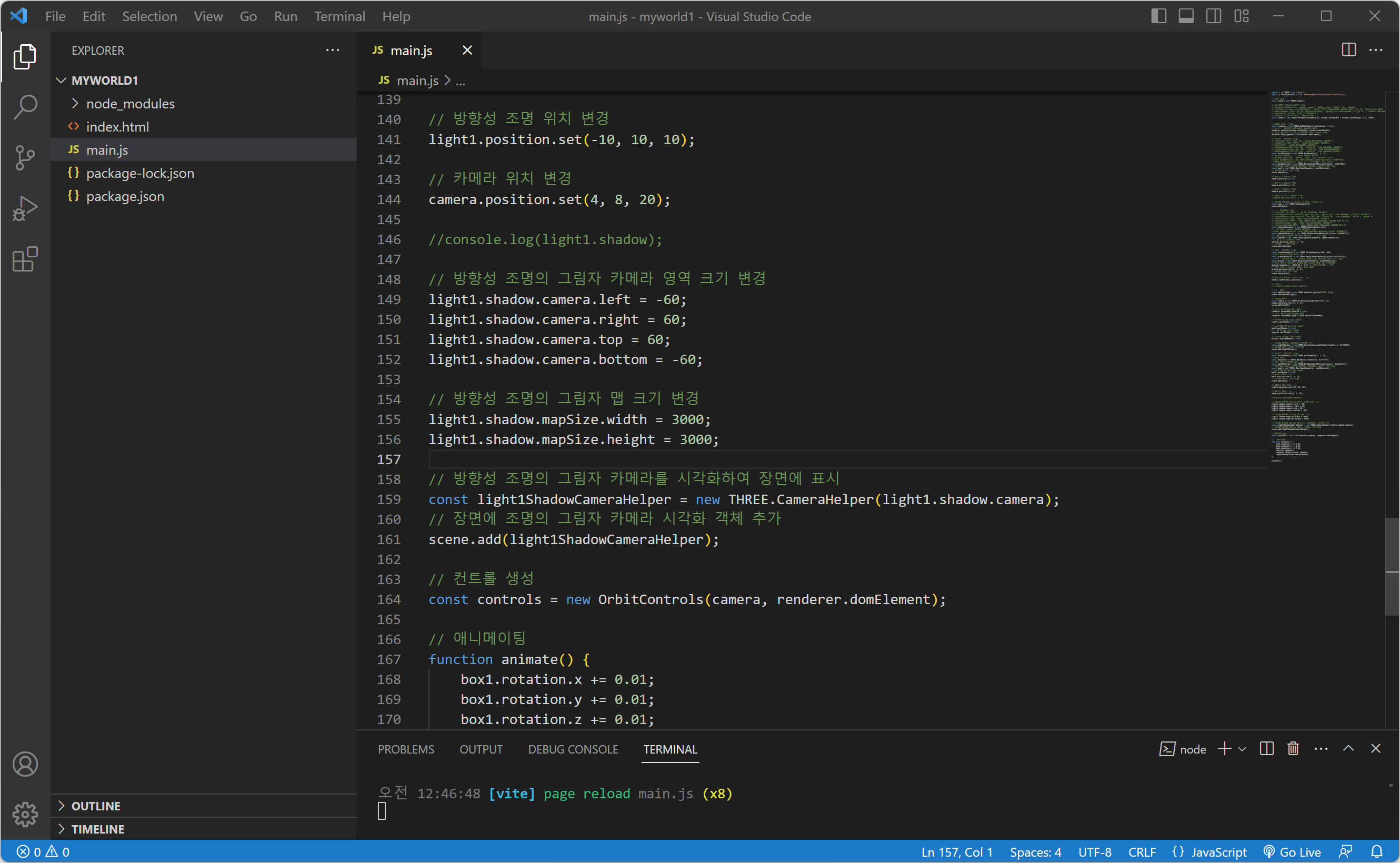Viewport: 1400px width, 863px height.
Task: Toggle bottom panel visibility
Action: pyautogui.click(x=1186, y=16)
